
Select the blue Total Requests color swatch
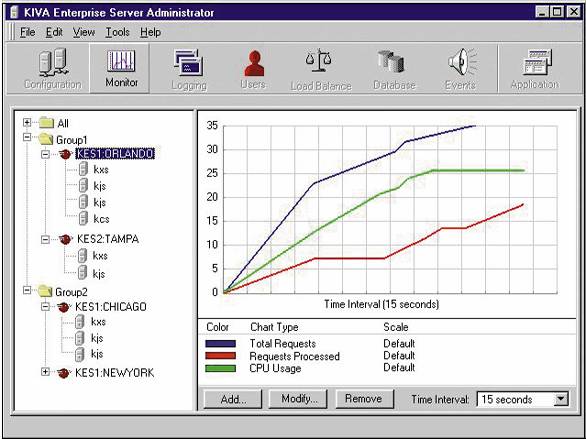(220, 344)
